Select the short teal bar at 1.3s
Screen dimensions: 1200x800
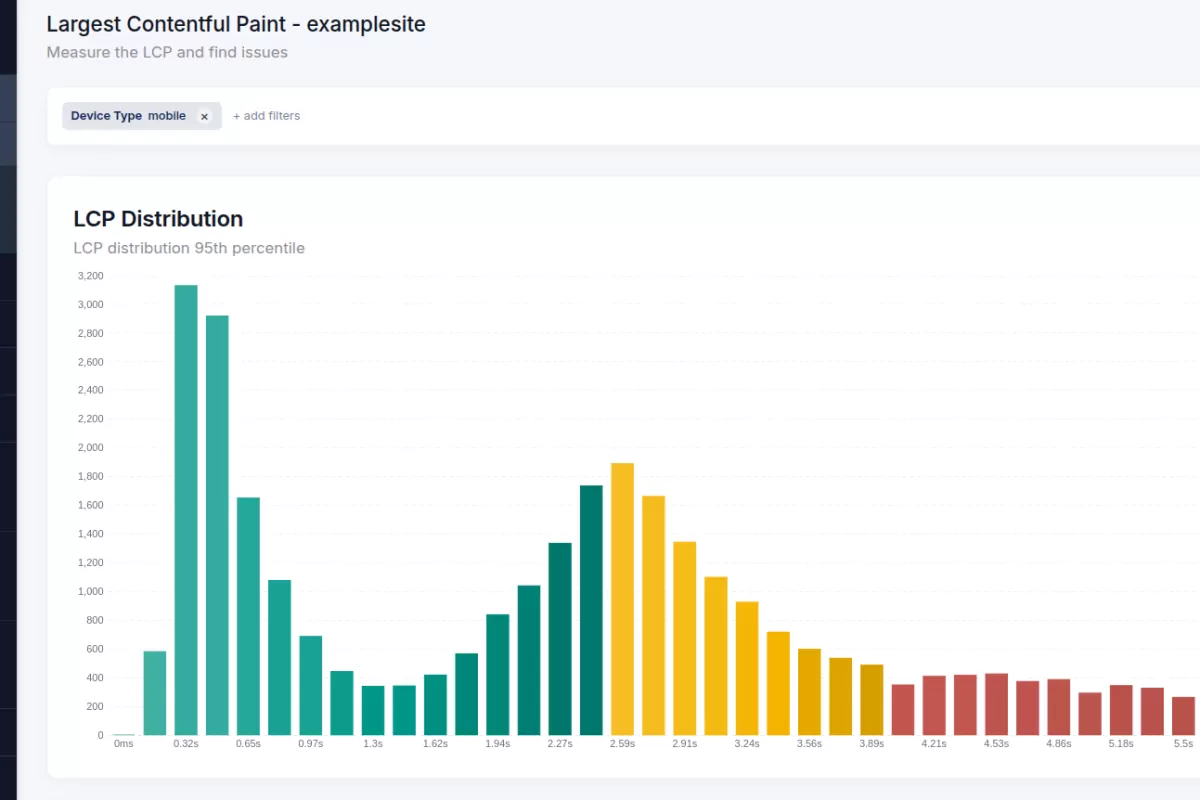coord(373,710)
